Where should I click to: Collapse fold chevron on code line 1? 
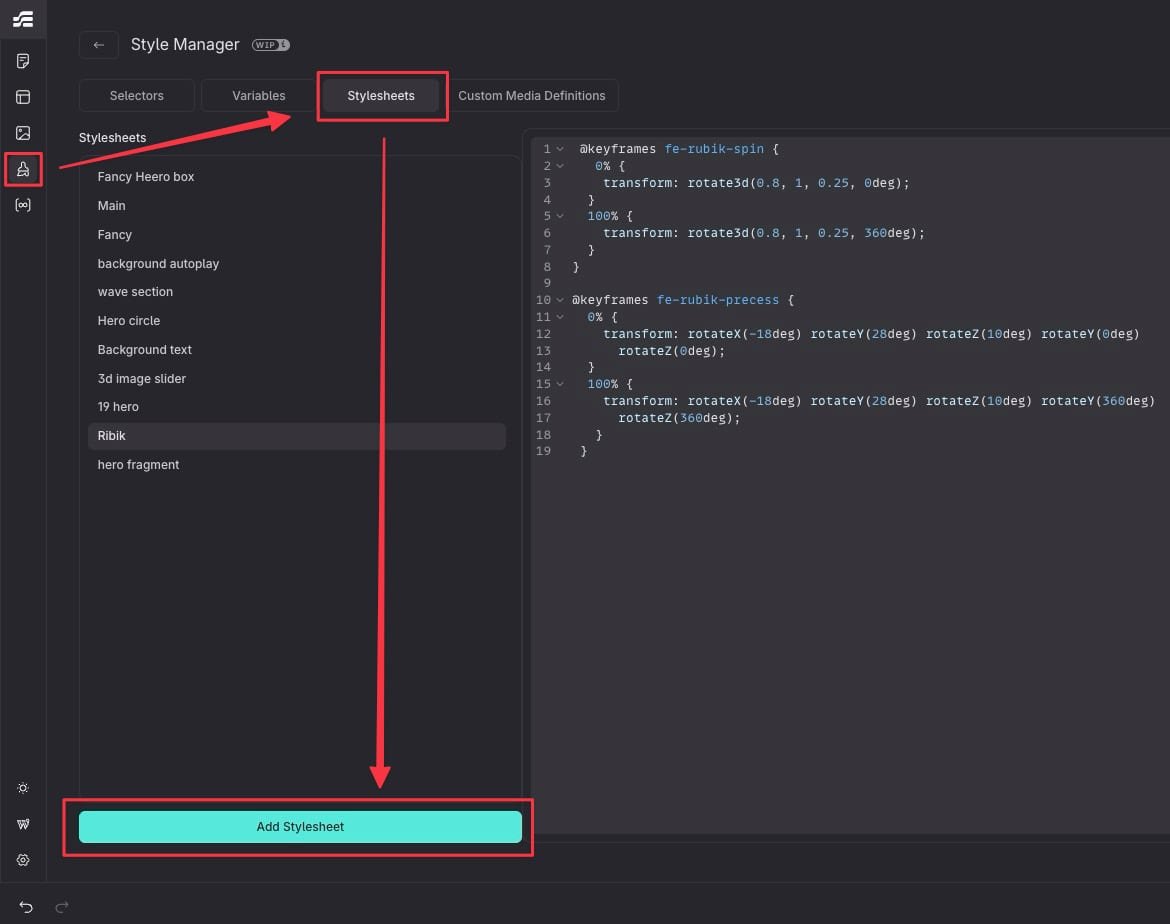pyautogui.click(x=560, y=149)
